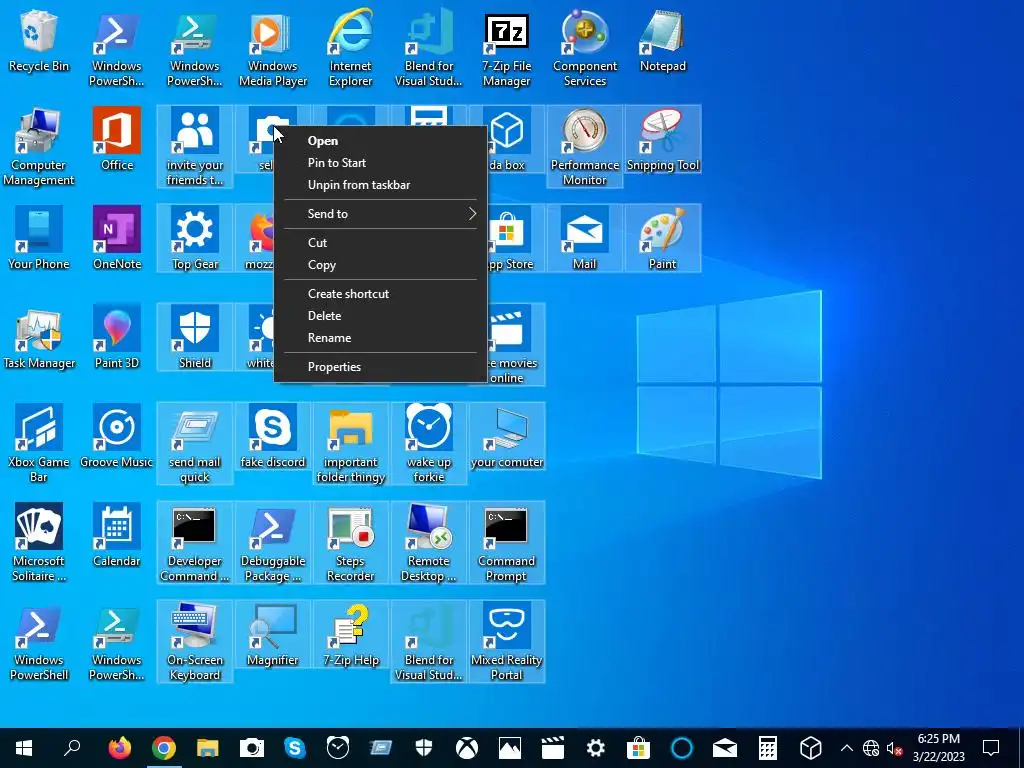
Task: Open the network globe tray icon
Action: pos(871,748)
